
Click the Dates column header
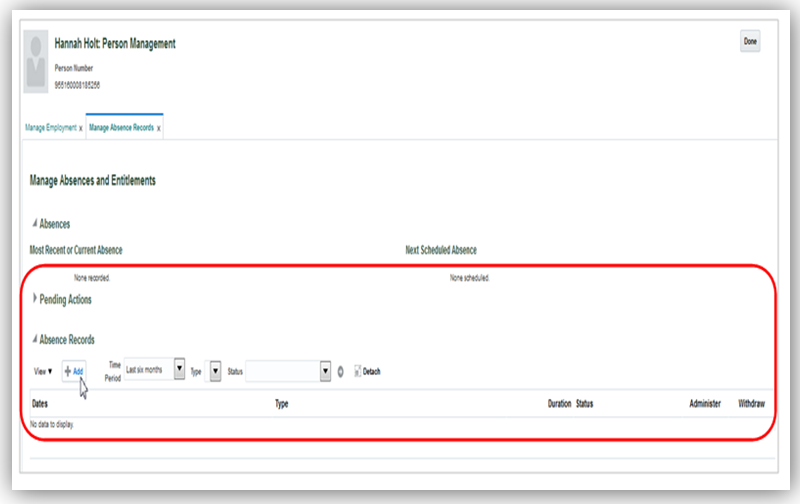coord(40,404)
